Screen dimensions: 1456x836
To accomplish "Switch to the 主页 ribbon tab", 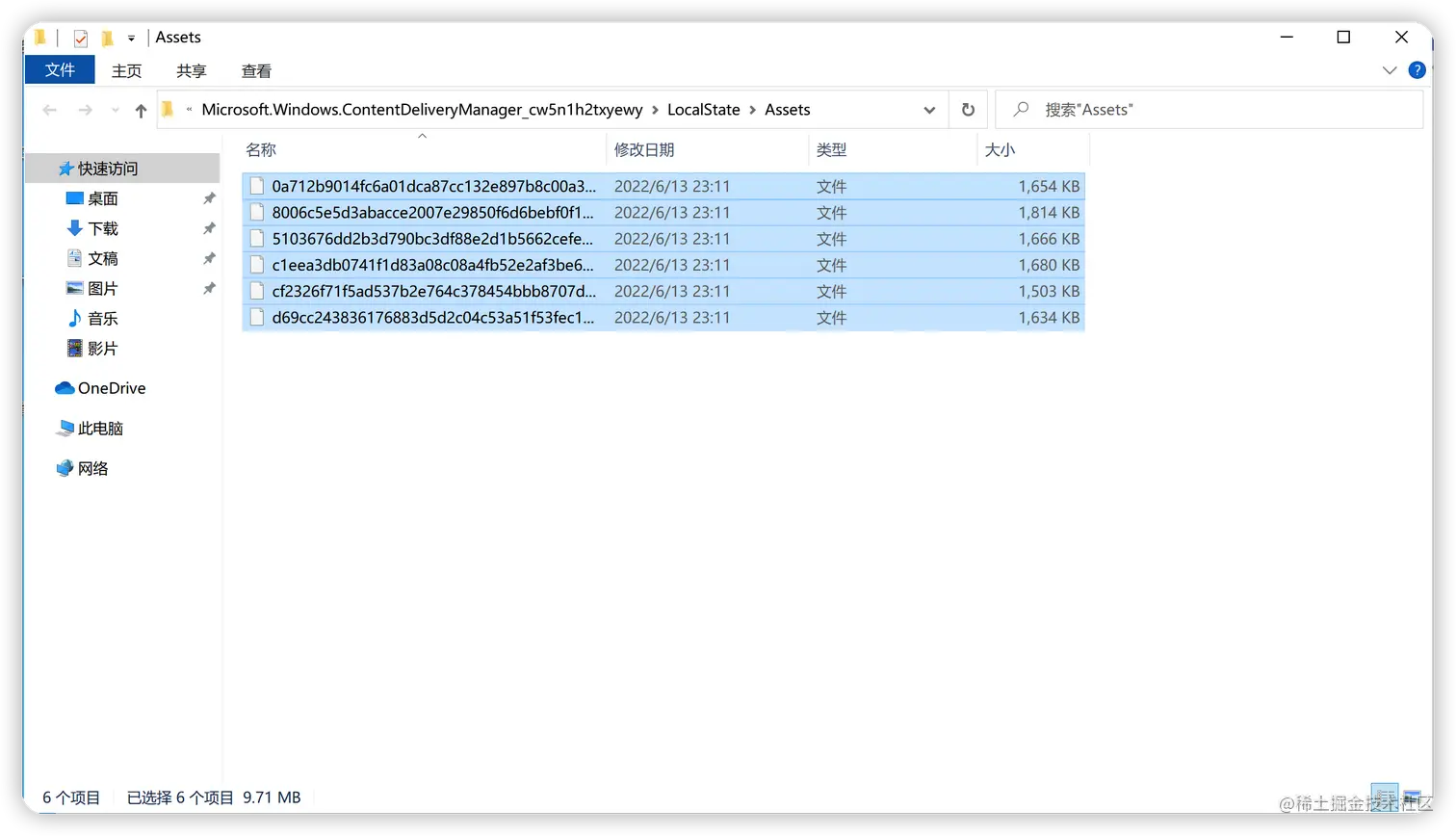I will [126, 71].
